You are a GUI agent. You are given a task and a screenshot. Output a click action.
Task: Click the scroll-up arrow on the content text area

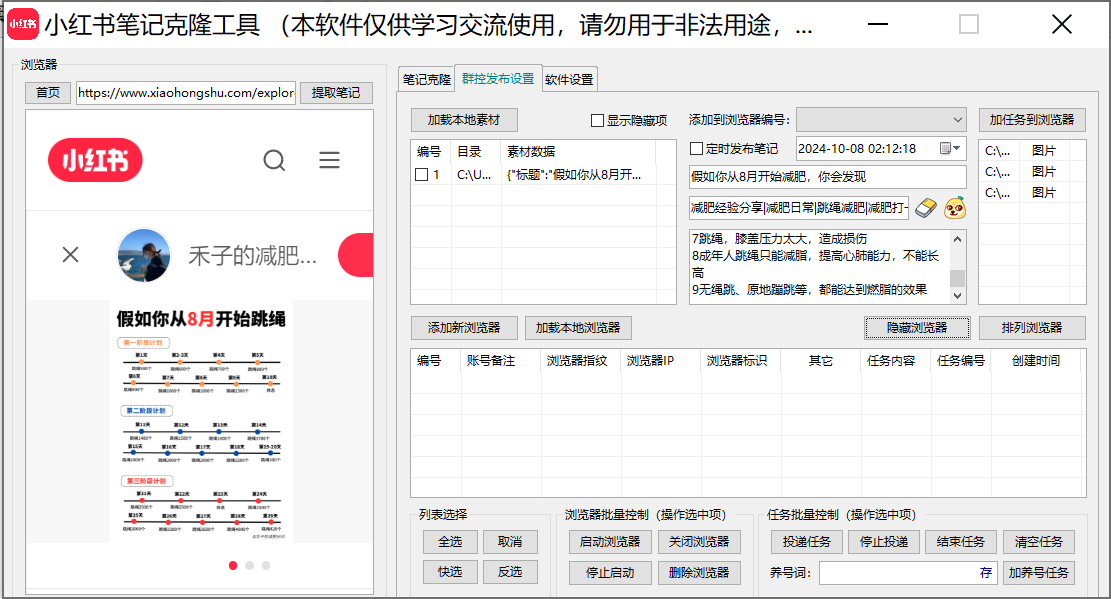point(957,239)
